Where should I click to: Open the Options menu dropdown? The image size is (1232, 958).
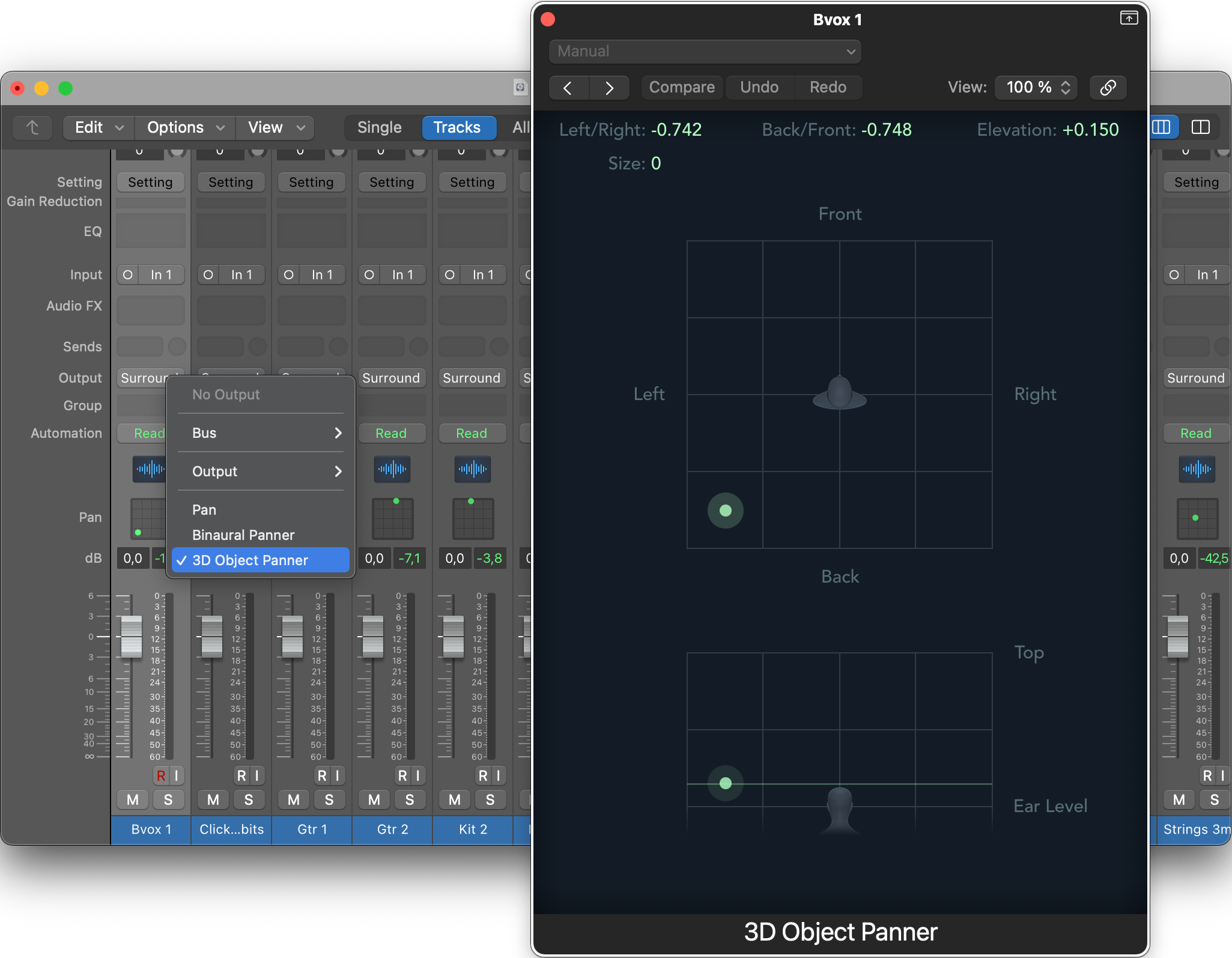(185, 127)
